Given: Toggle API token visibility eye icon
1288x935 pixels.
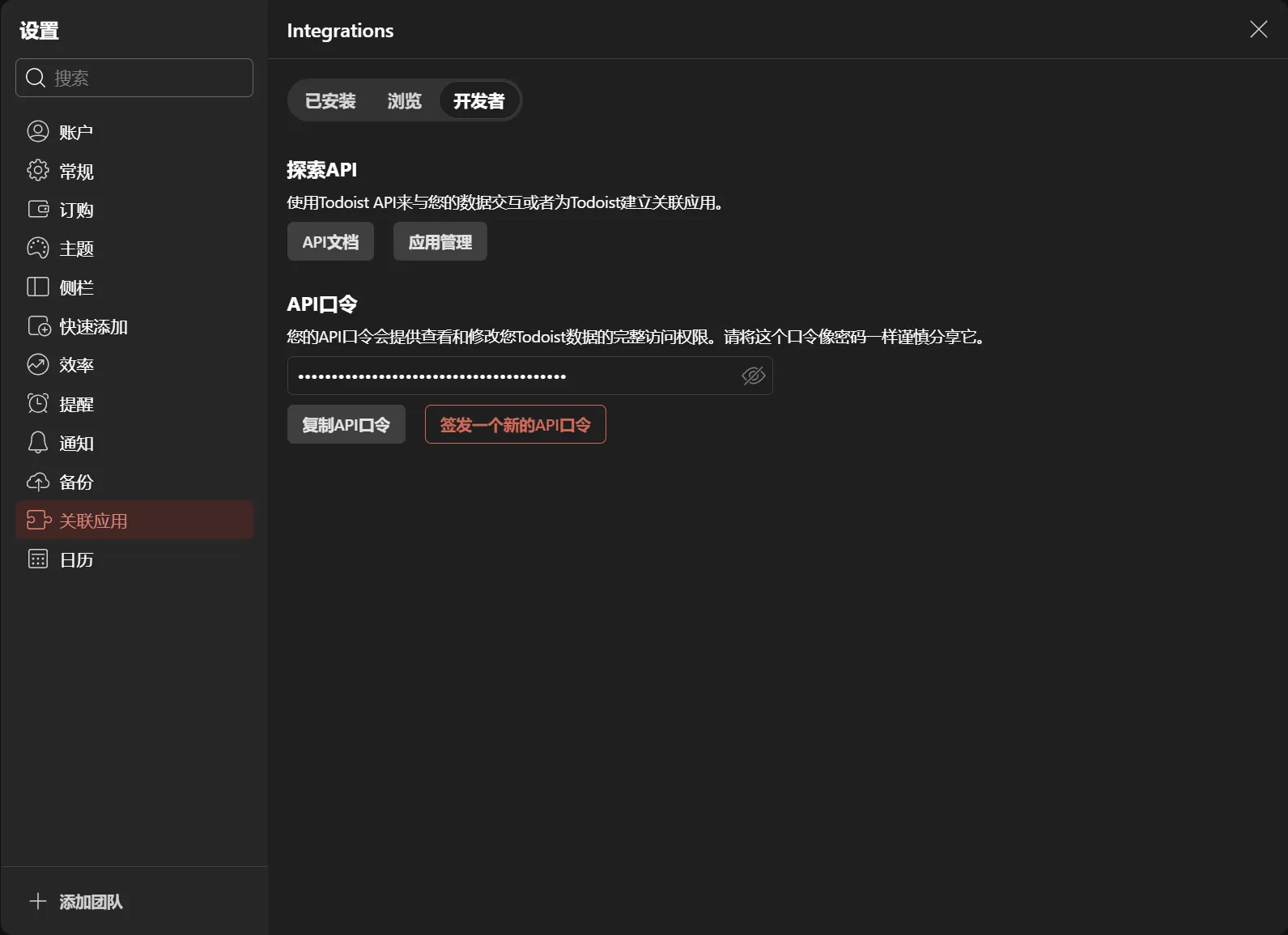Looking at the screenshot, I should [753, 376].
